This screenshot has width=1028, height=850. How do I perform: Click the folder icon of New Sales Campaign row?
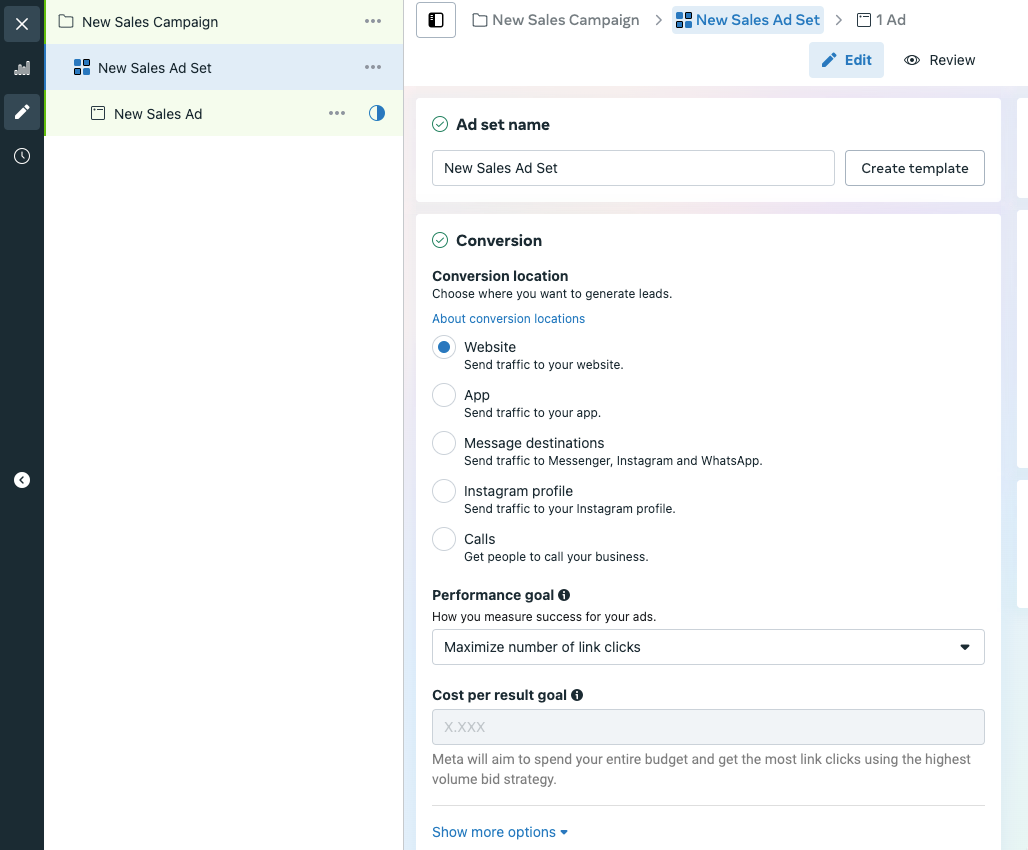[66, 22]
